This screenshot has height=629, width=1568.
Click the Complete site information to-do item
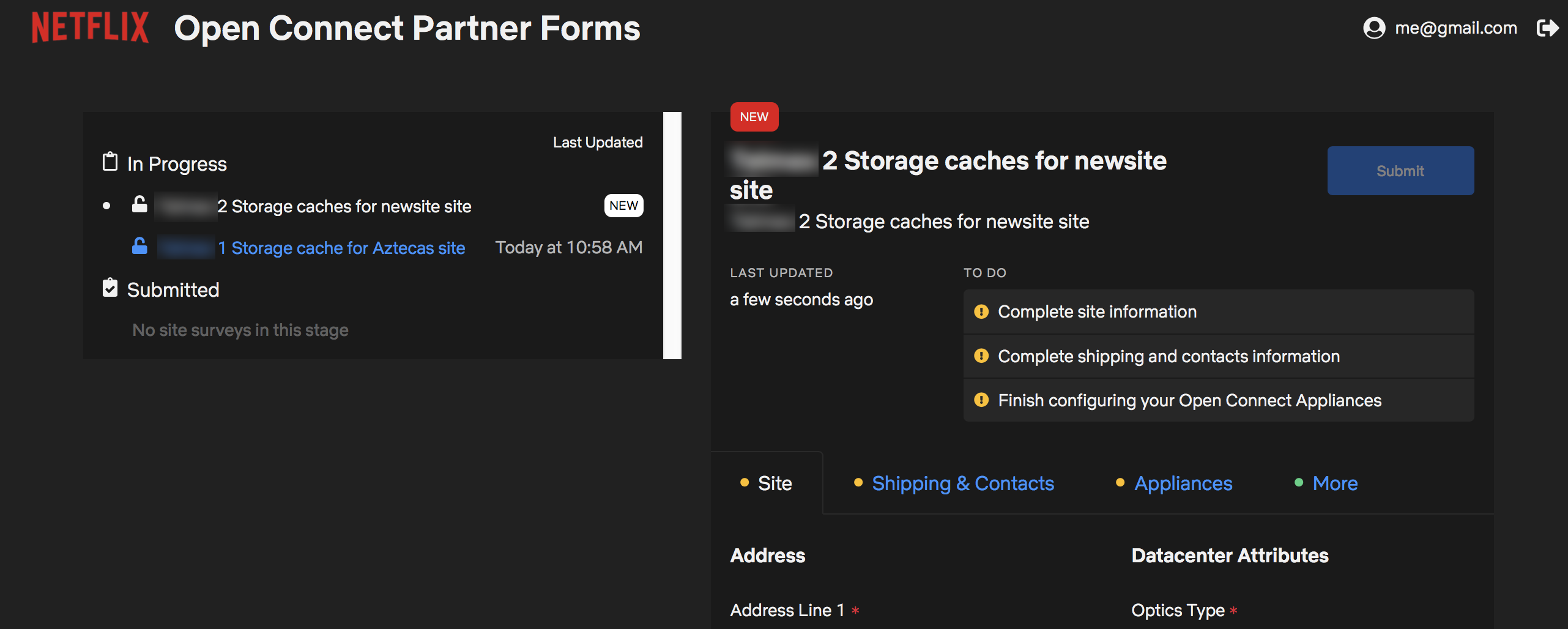coord(1097,312)
